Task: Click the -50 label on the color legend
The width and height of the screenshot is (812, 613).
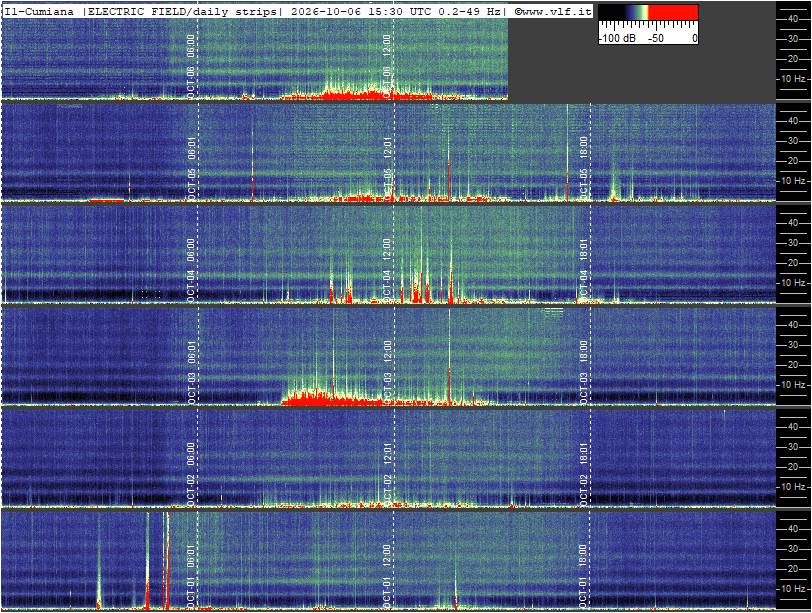Action: point(657,38)
